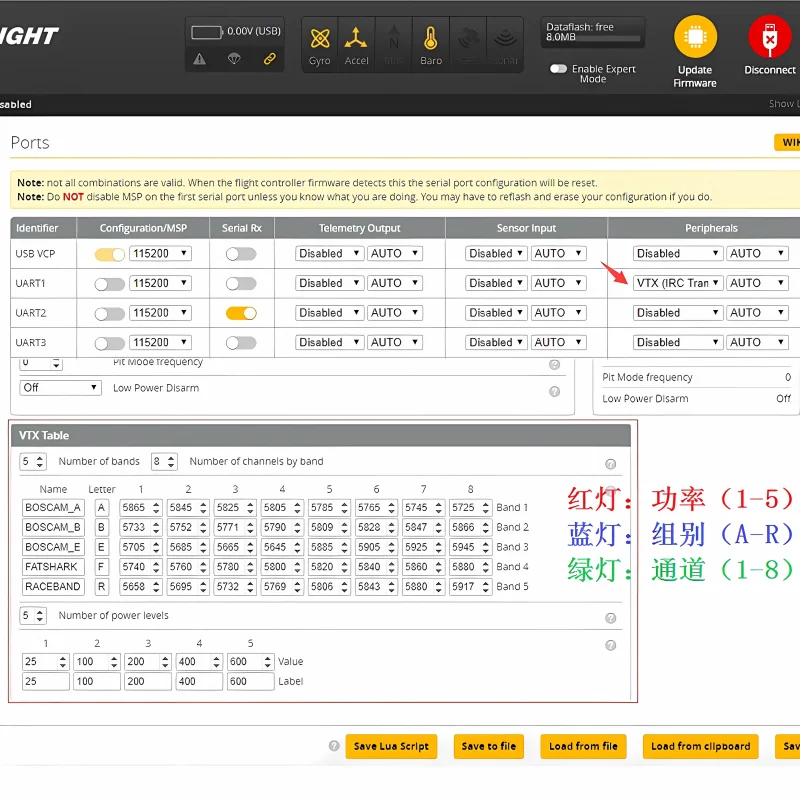
Task: Click BOSCAM_E channel 5 frequency 5885
Action: [x=329, y=547]
